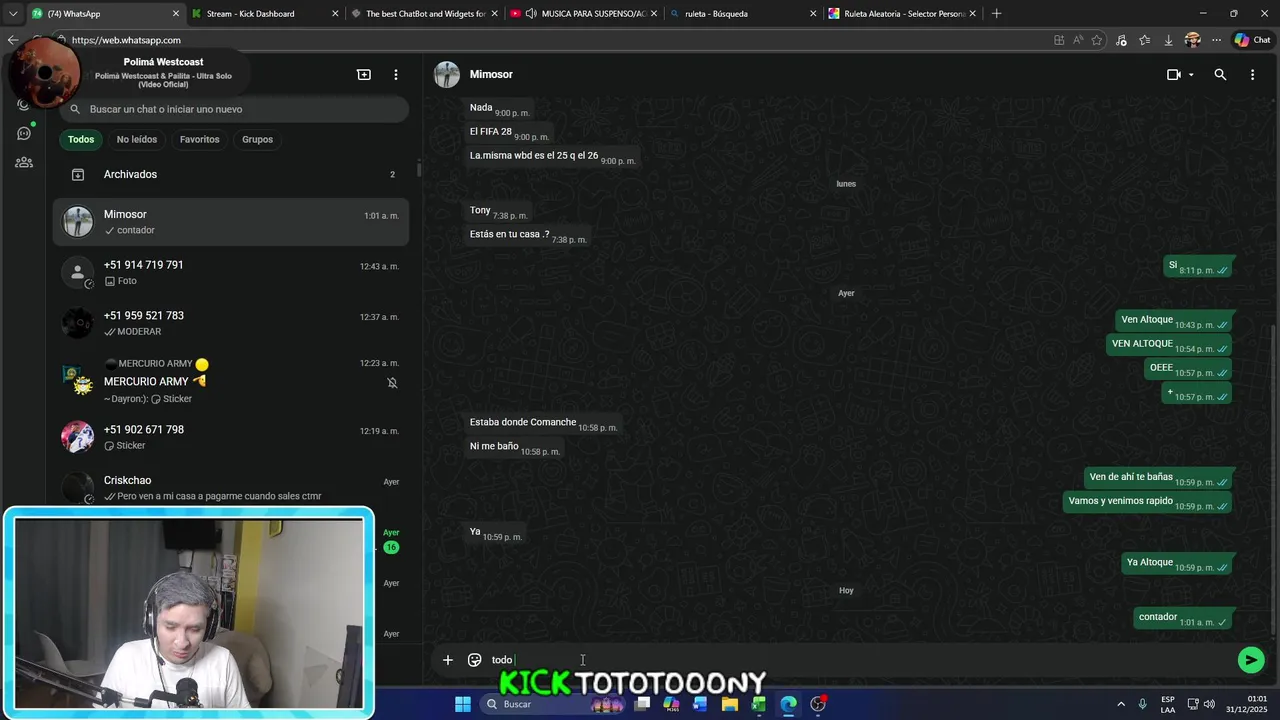Image resolution: width=1280 pixels, height=720 pixels.
Task: Open the Criskchao chat
Action: (x=231, y=487)
